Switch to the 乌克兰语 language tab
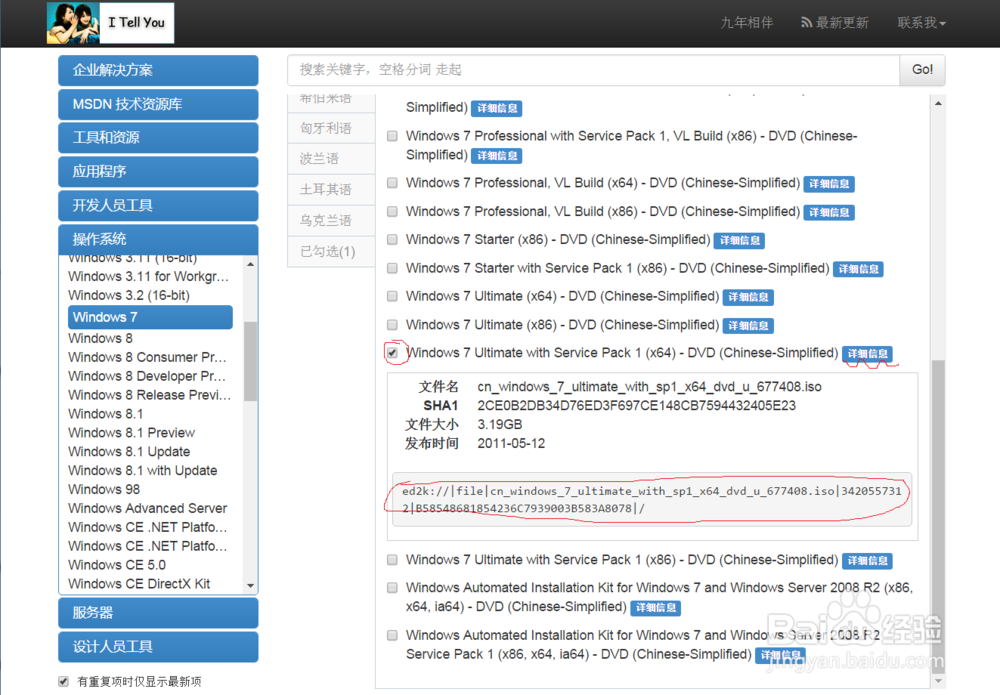 pyautogui.click(x=330, y=221)
